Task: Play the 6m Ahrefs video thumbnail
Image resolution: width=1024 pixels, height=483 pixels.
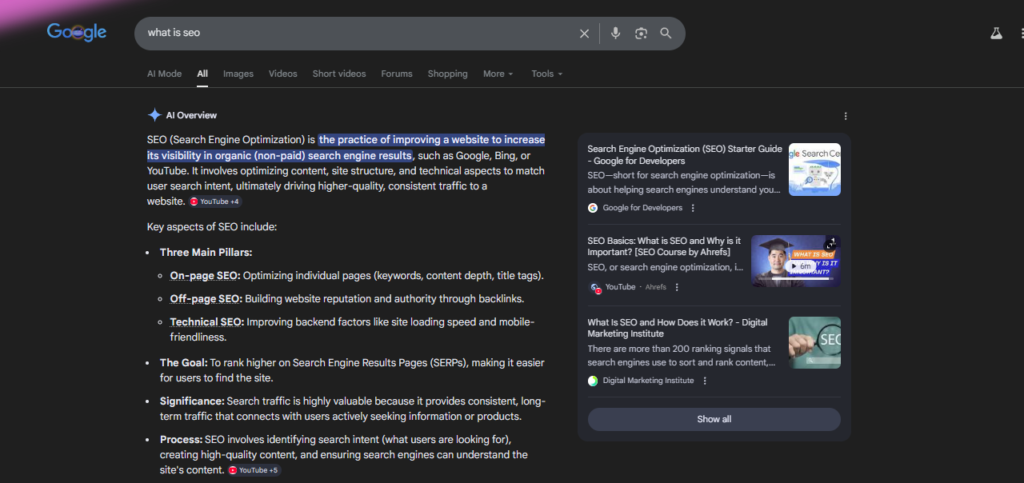Action: coord(795,261)
